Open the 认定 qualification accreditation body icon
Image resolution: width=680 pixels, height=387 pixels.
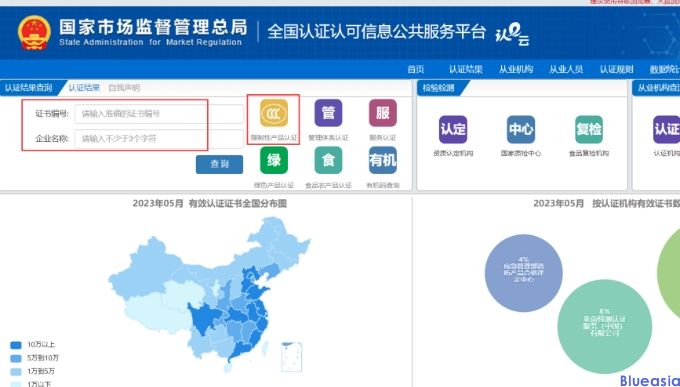(453, 129)
